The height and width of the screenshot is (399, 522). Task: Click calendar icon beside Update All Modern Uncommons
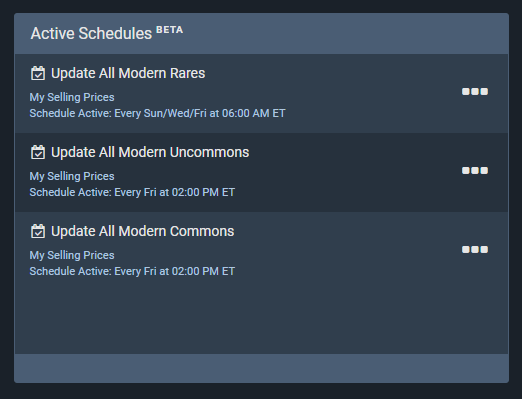(38, 152)
